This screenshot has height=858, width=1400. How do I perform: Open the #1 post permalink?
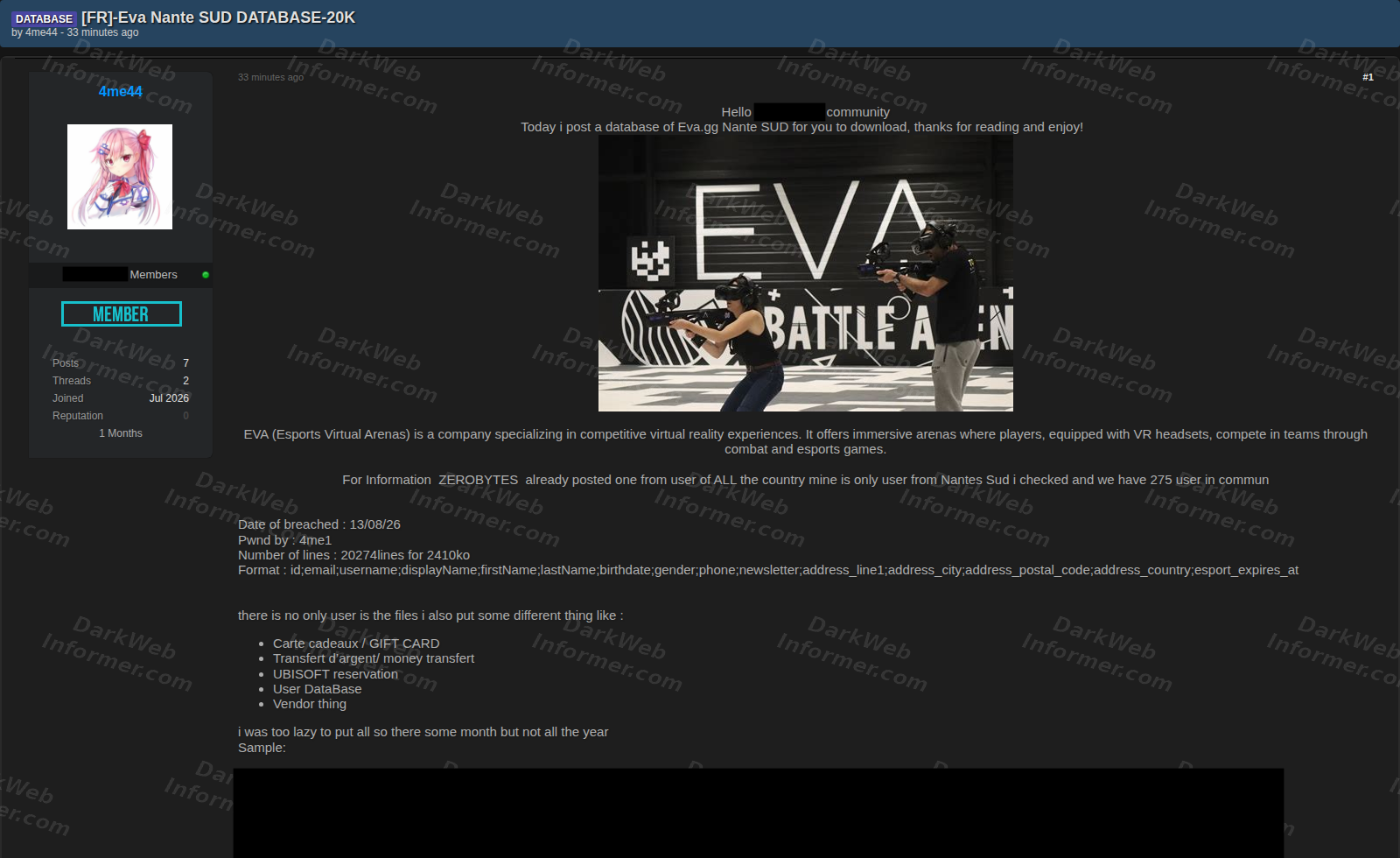[x=1368, y=77]
